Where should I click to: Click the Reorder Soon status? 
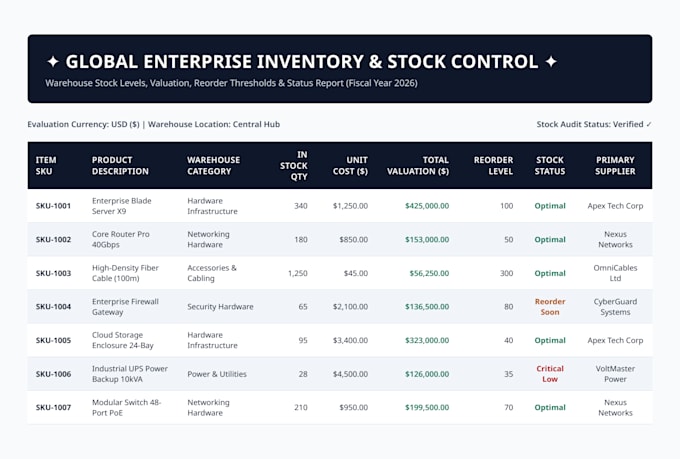click(x=550, y=307)
